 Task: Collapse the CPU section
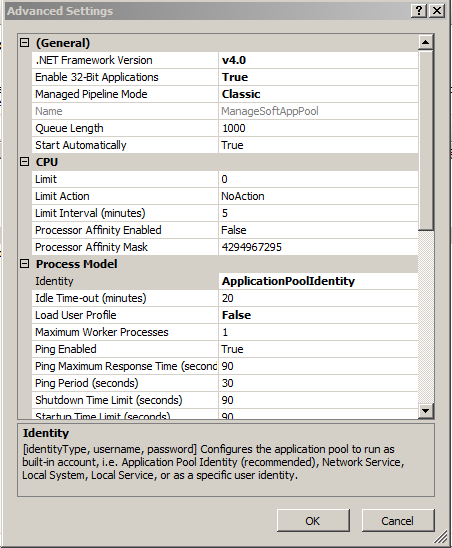tap(24, 162)
